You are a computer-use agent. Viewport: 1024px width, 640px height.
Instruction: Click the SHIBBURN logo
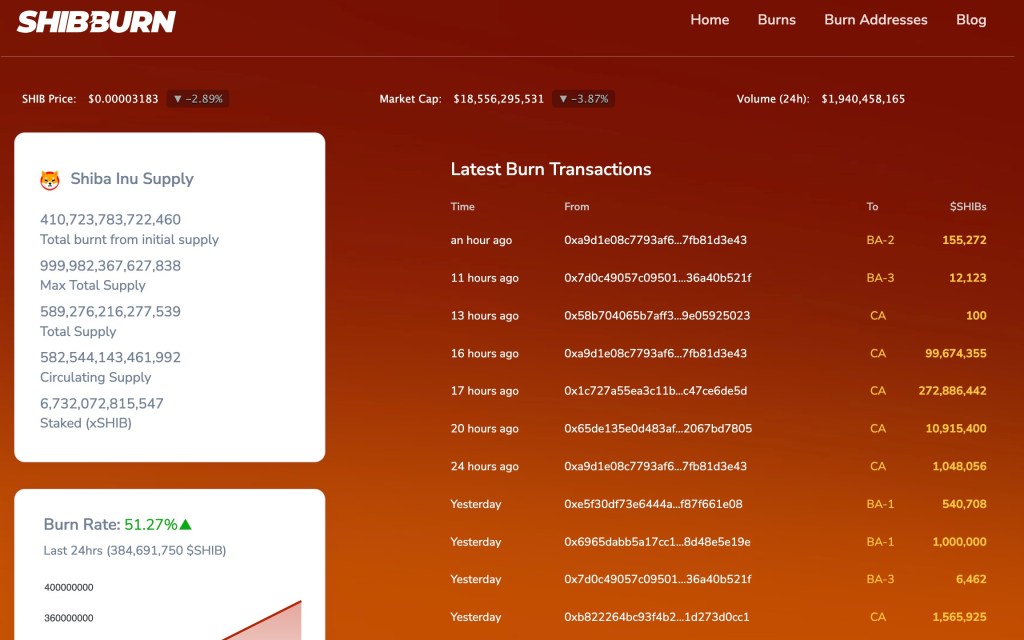tap(96, 21)
